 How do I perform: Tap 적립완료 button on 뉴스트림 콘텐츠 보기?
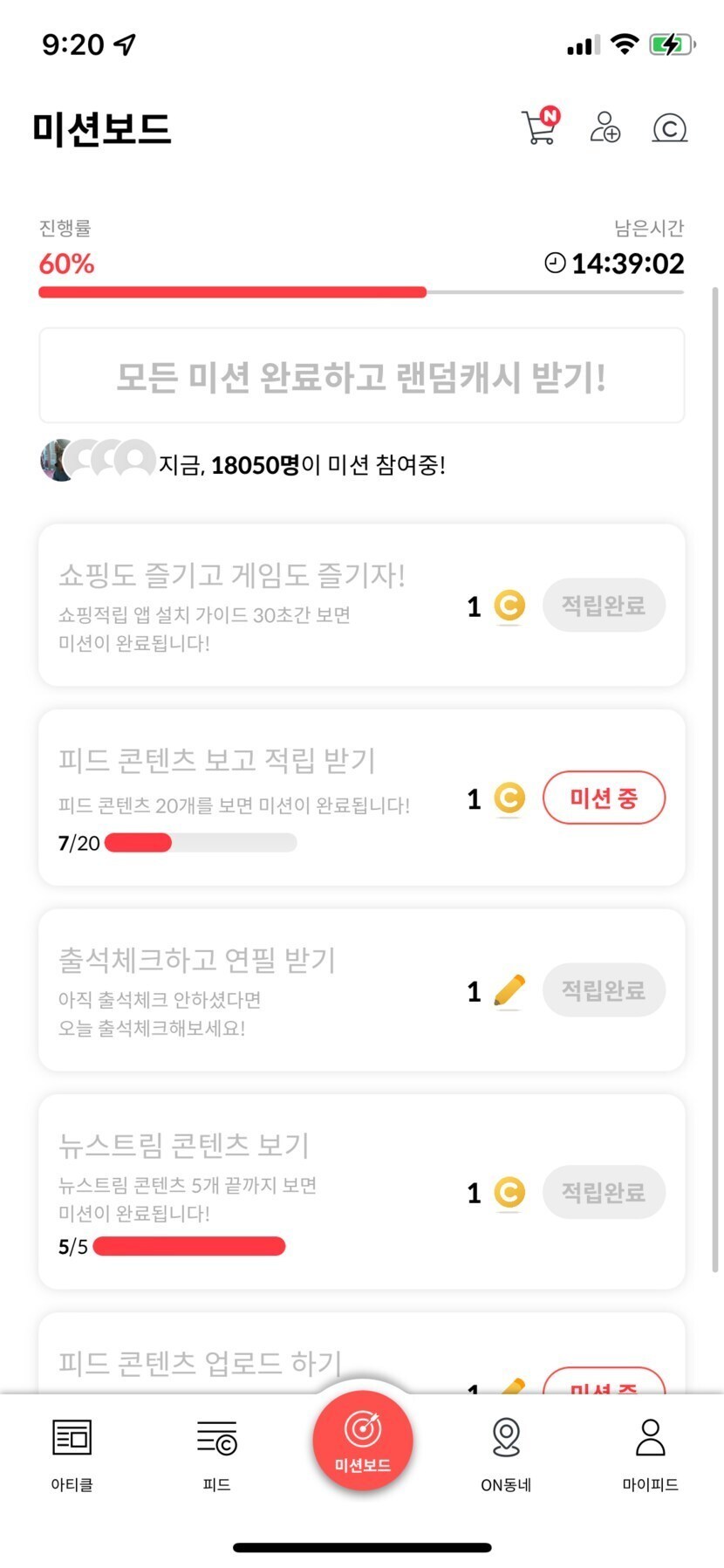click(604, 1192)
